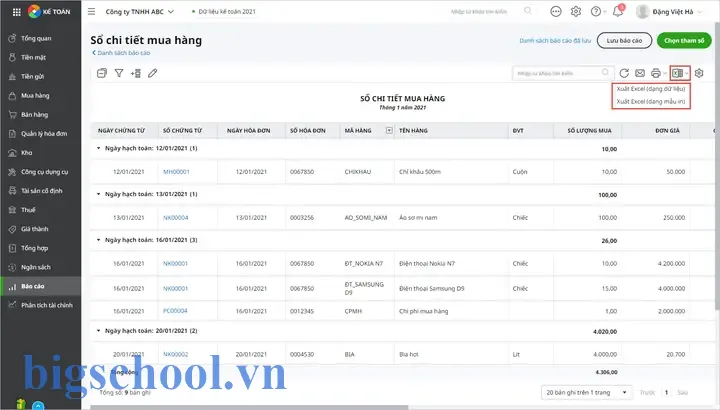720x410 pixels.
Task: Open voucher NK00004 link
Action: 176,218
